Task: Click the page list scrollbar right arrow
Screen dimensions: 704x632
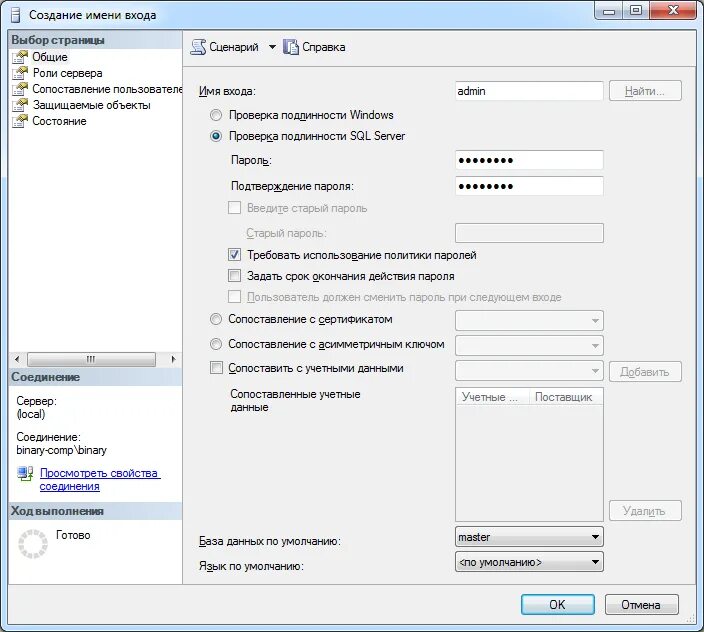Action: pos(173,359)
